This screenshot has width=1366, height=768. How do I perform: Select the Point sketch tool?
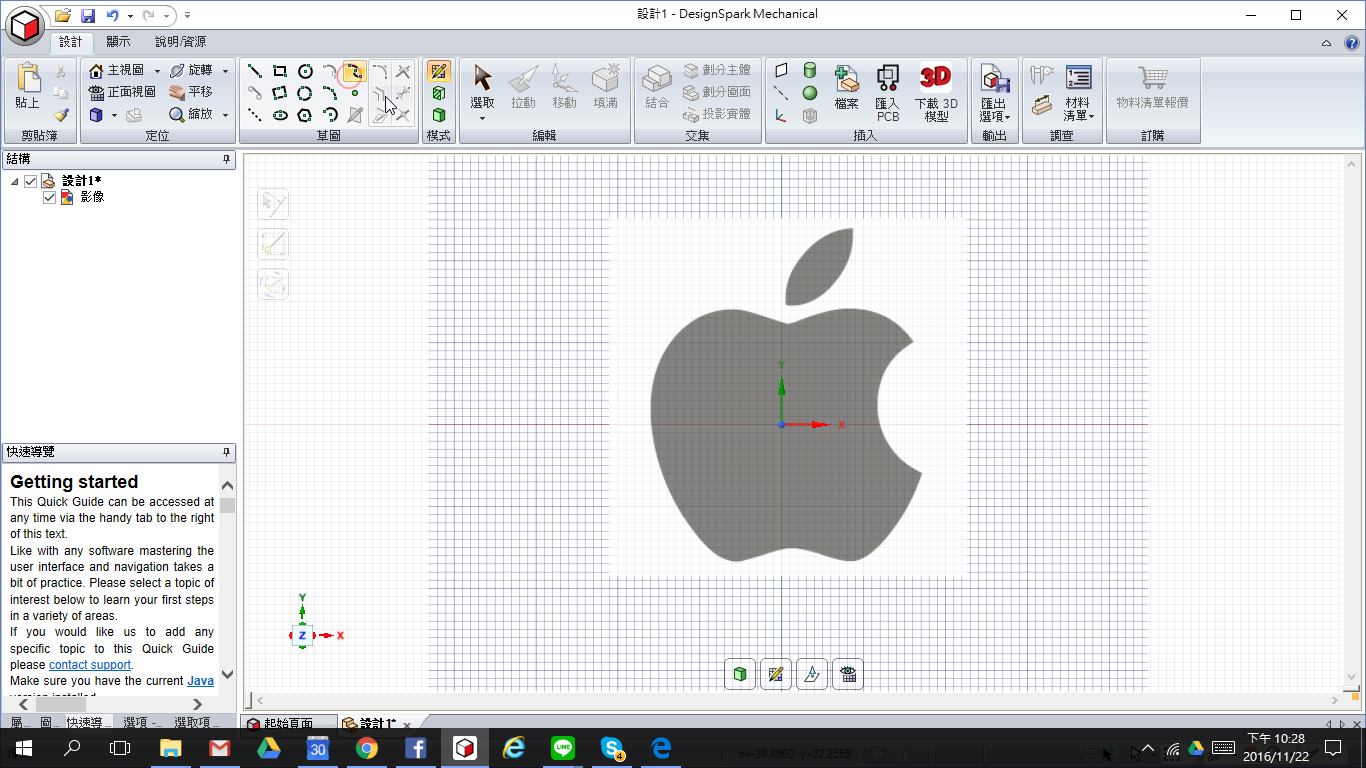(x=354, y=93)
